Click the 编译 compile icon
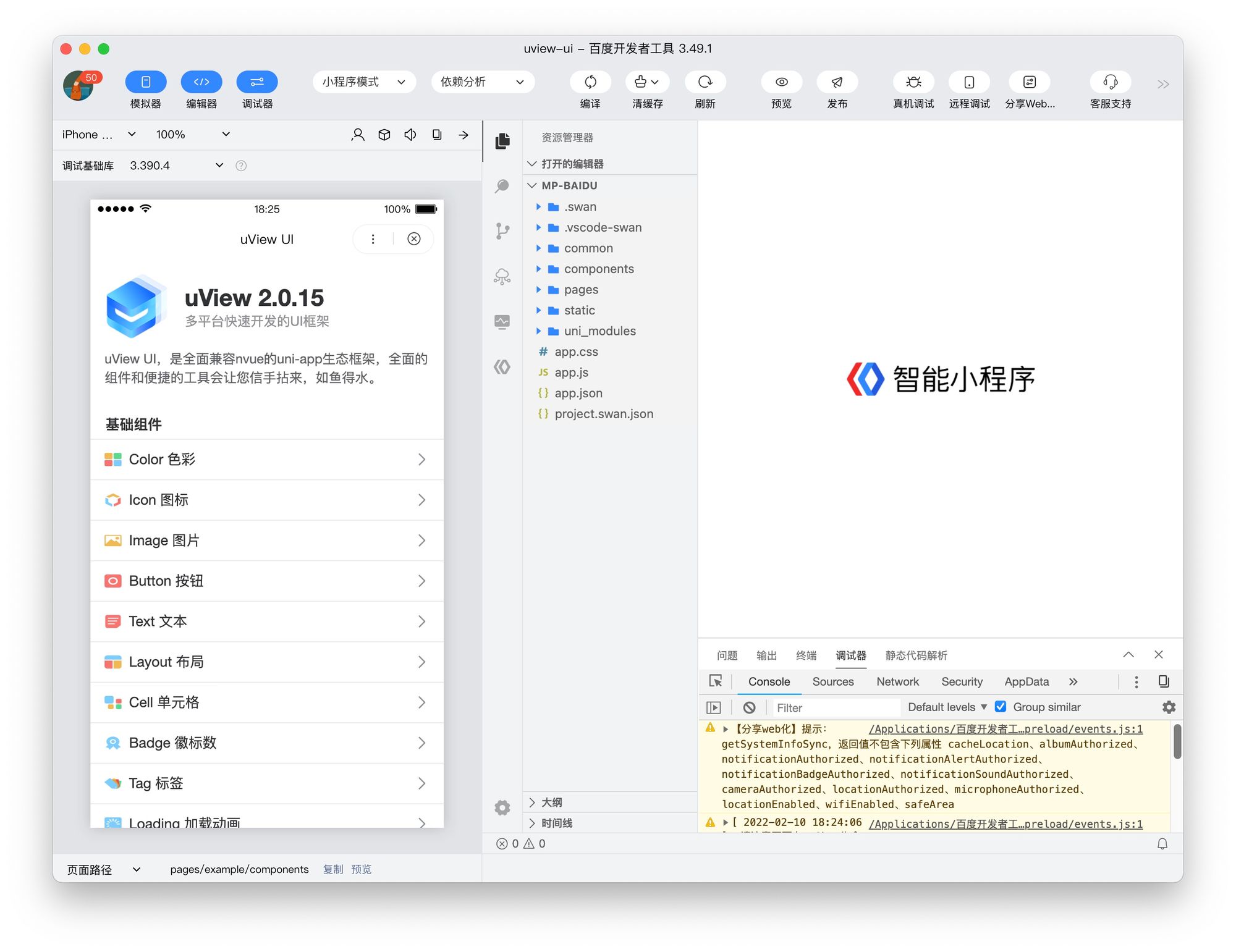The width and height of the screenshot is (1236, 952). (590, 82)
